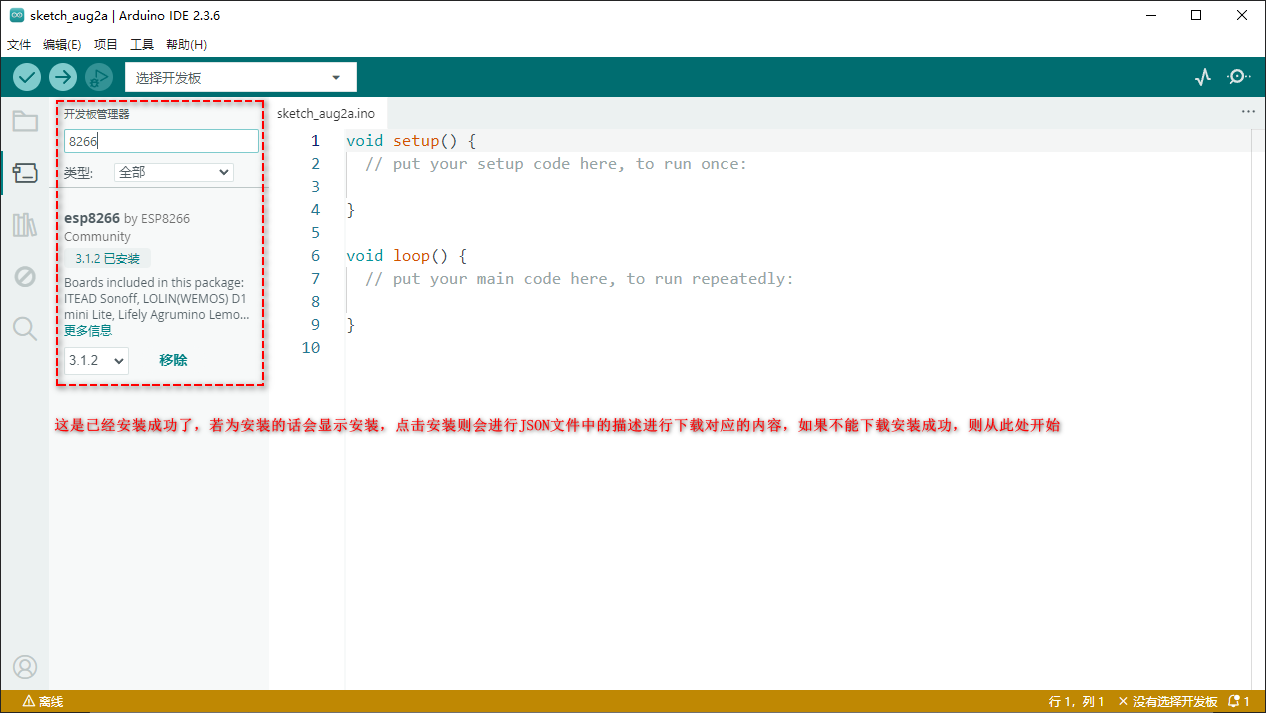Open the Serial Plotter icon
The height and width of the screenshot is (713, 1266).
[x=1203, y=77]
